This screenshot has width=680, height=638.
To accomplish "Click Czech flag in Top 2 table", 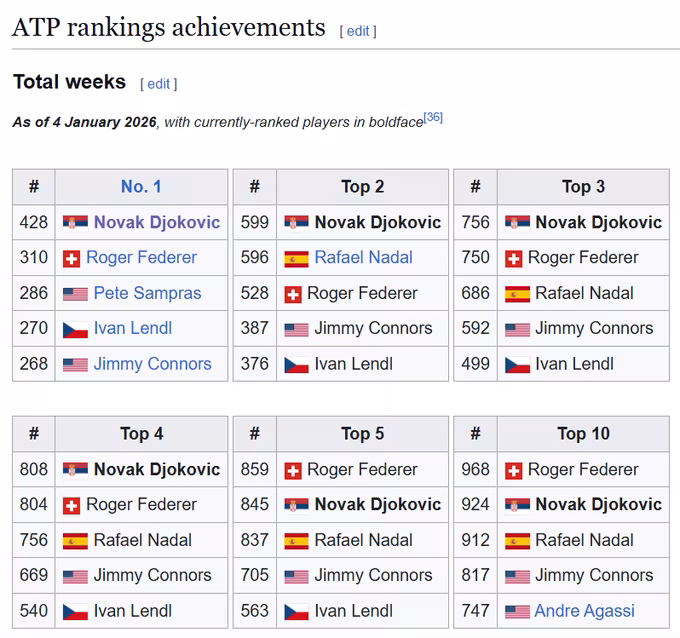I will click(x=297, y=365).
